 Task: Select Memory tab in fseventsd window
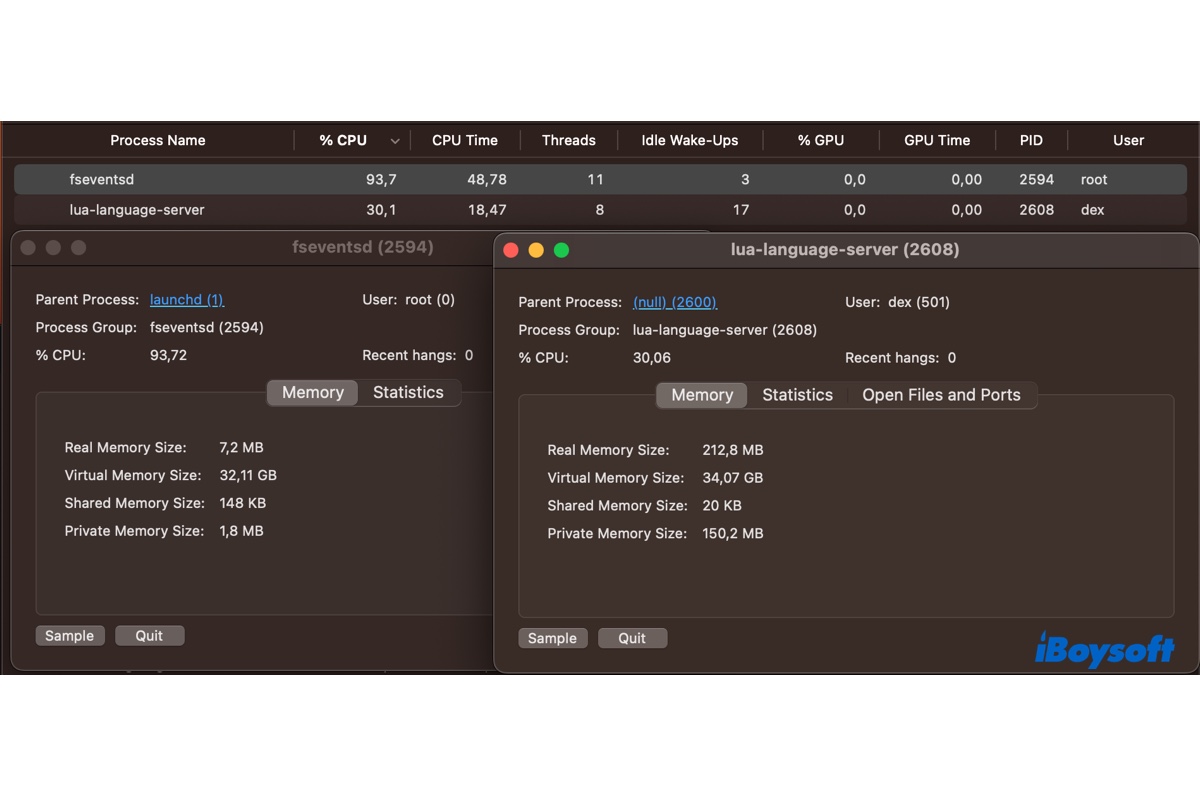click(312, 393)
